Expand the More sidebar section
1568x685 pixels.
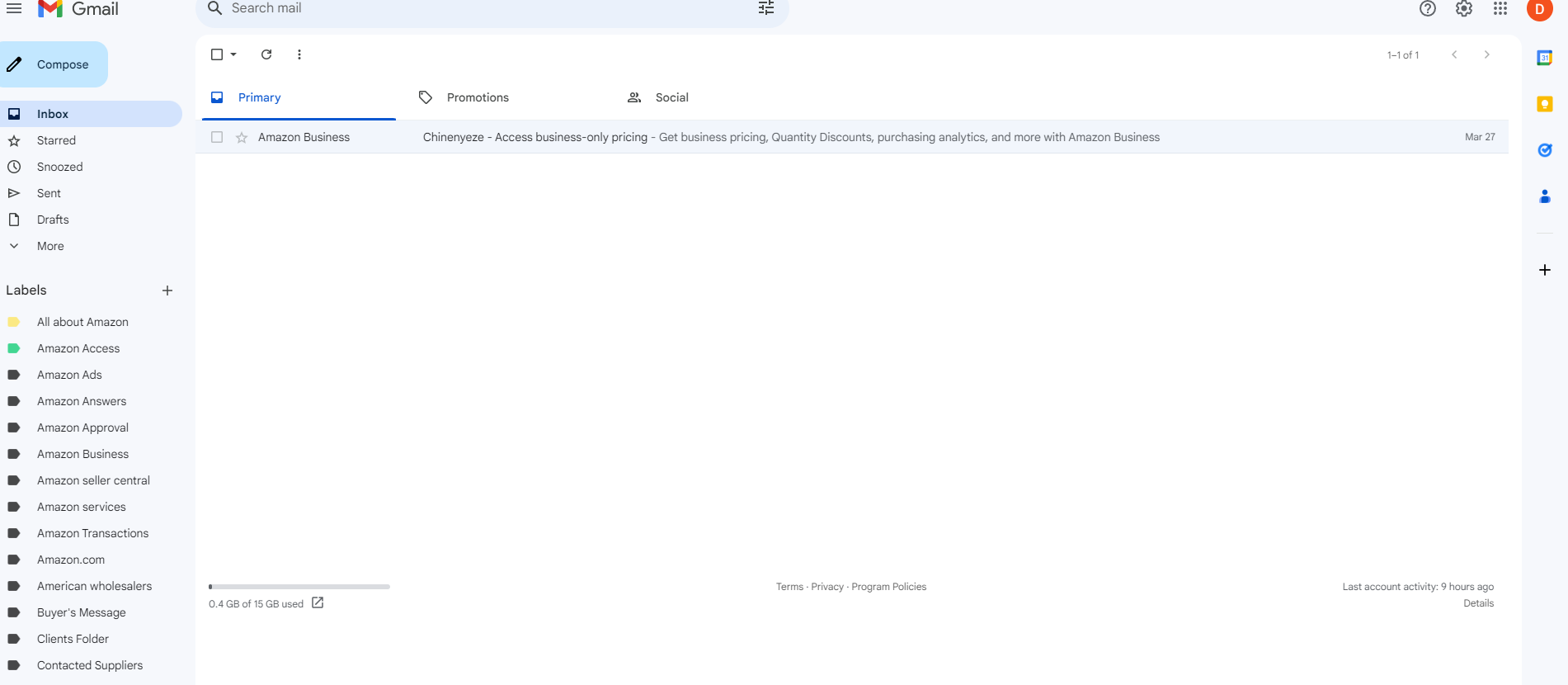click(50, 246)
